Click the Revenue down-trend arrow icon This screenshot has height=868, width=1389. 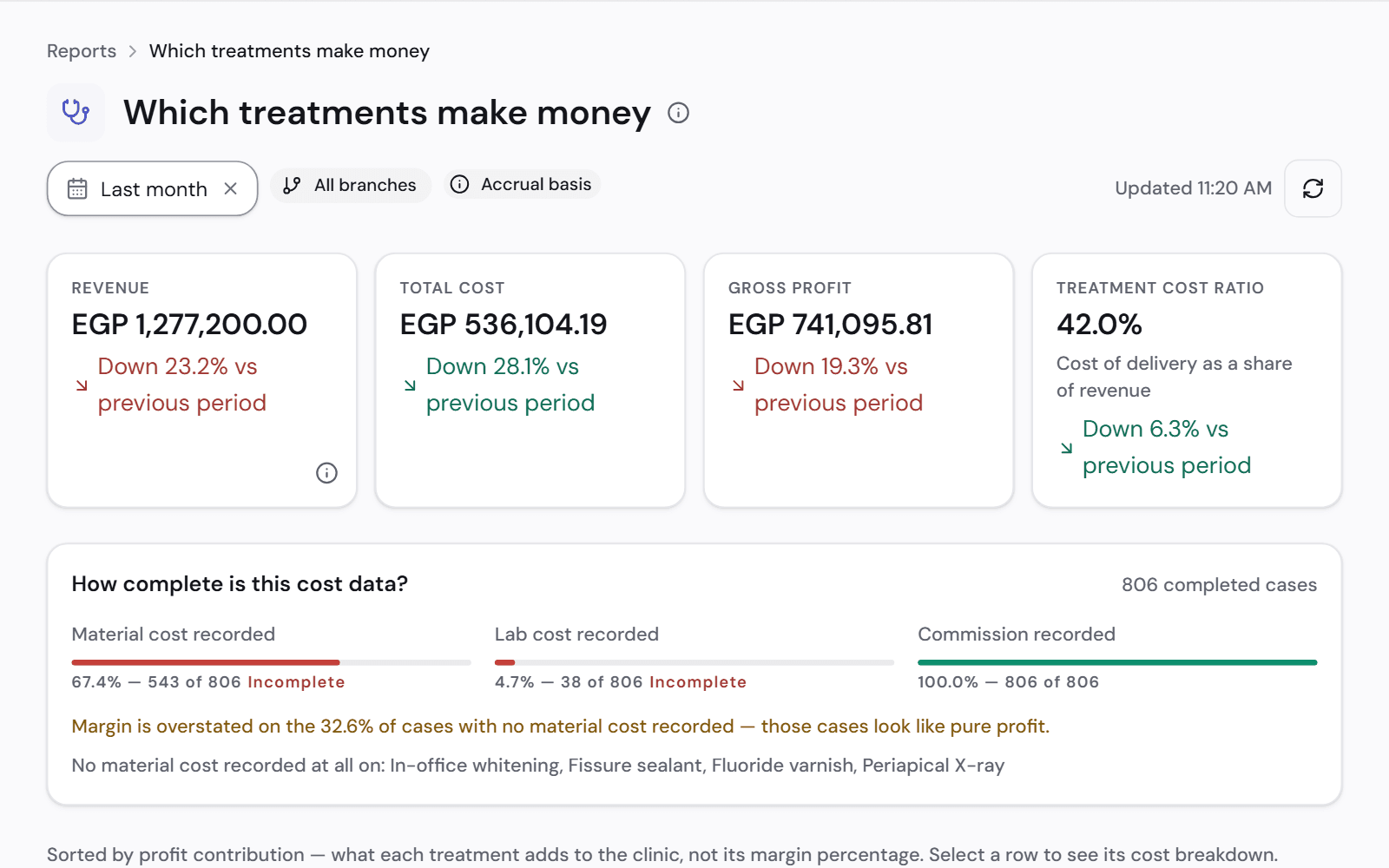pyautogui.click(x=82, y=385)
